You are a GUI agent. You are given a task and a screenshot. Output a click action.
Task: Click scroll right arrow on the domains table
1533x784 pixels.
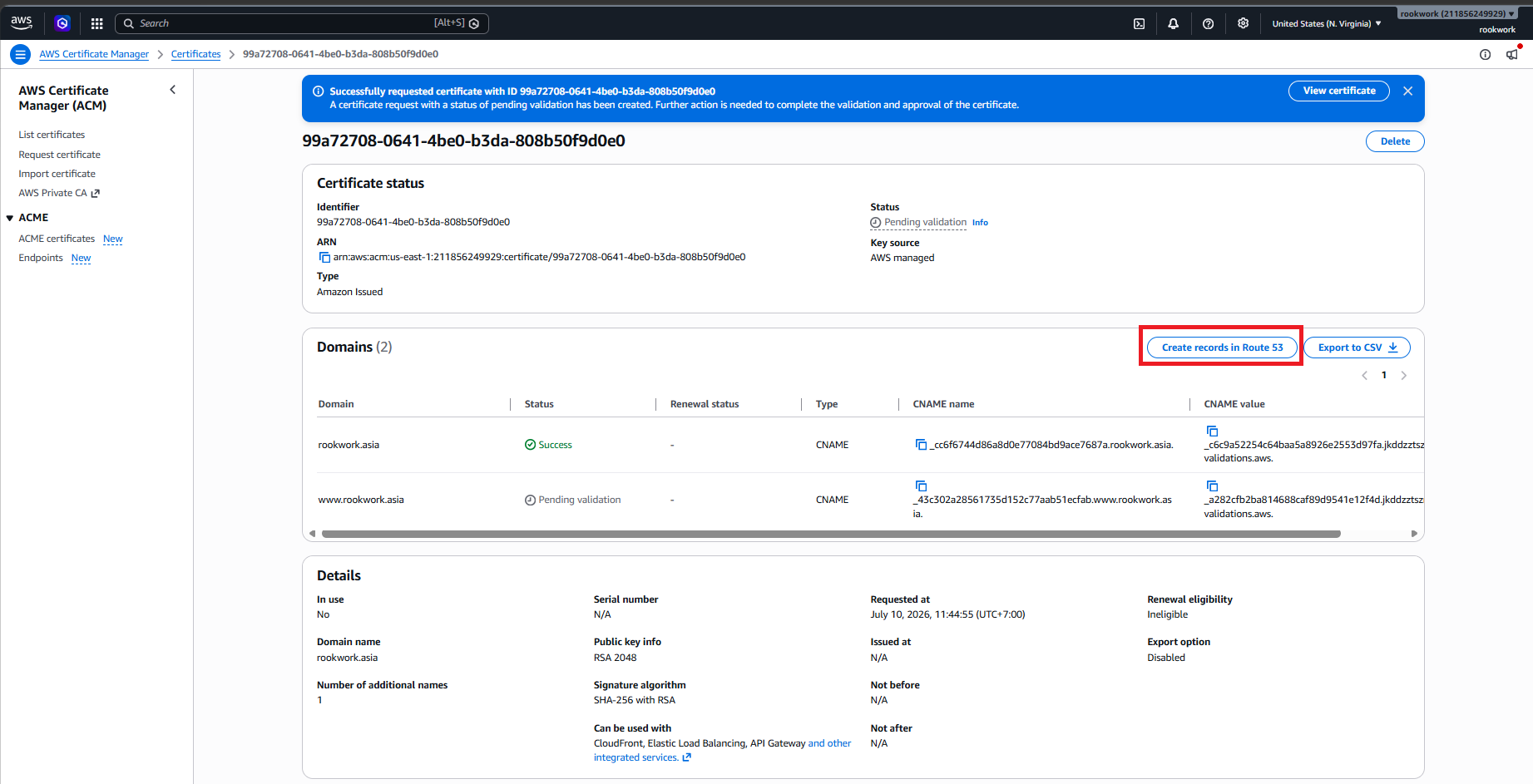point(1414,534)
